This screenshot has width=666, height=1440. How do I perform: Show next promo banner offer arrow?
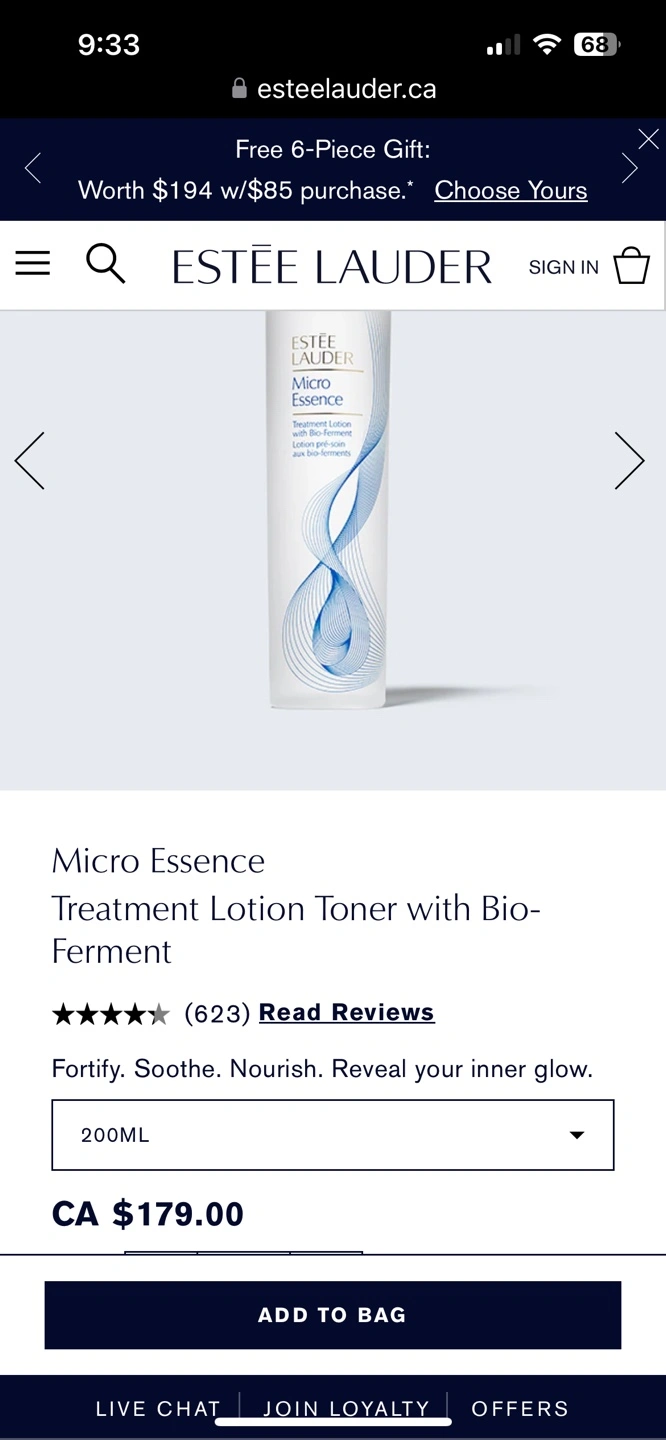629,168
